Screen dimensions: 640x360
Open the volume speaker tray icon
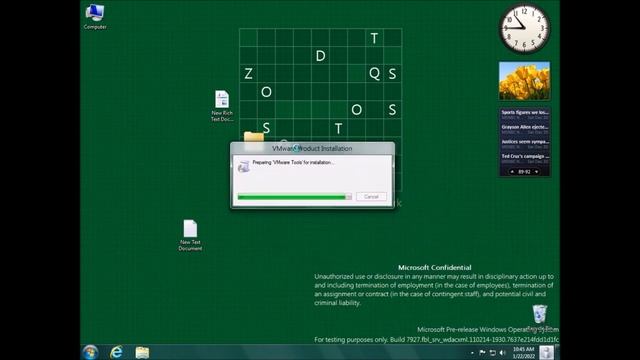(x=502, y=352)
